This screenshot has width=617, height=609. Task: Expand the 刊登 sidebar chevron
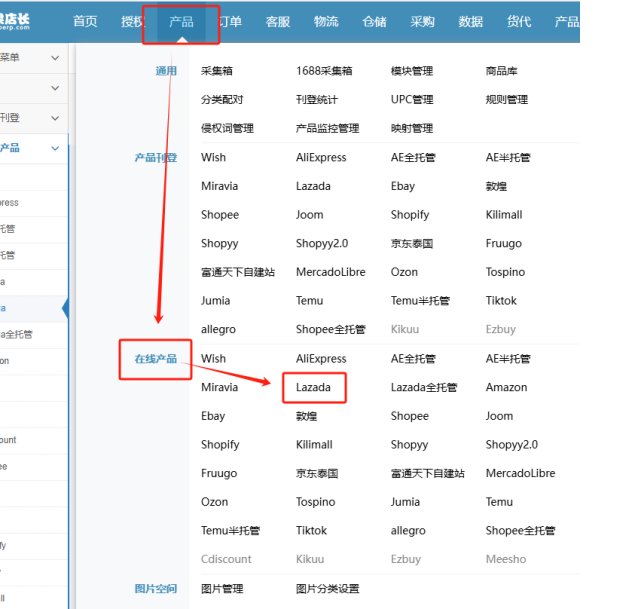pyautogui.click(x=55, y=118)
